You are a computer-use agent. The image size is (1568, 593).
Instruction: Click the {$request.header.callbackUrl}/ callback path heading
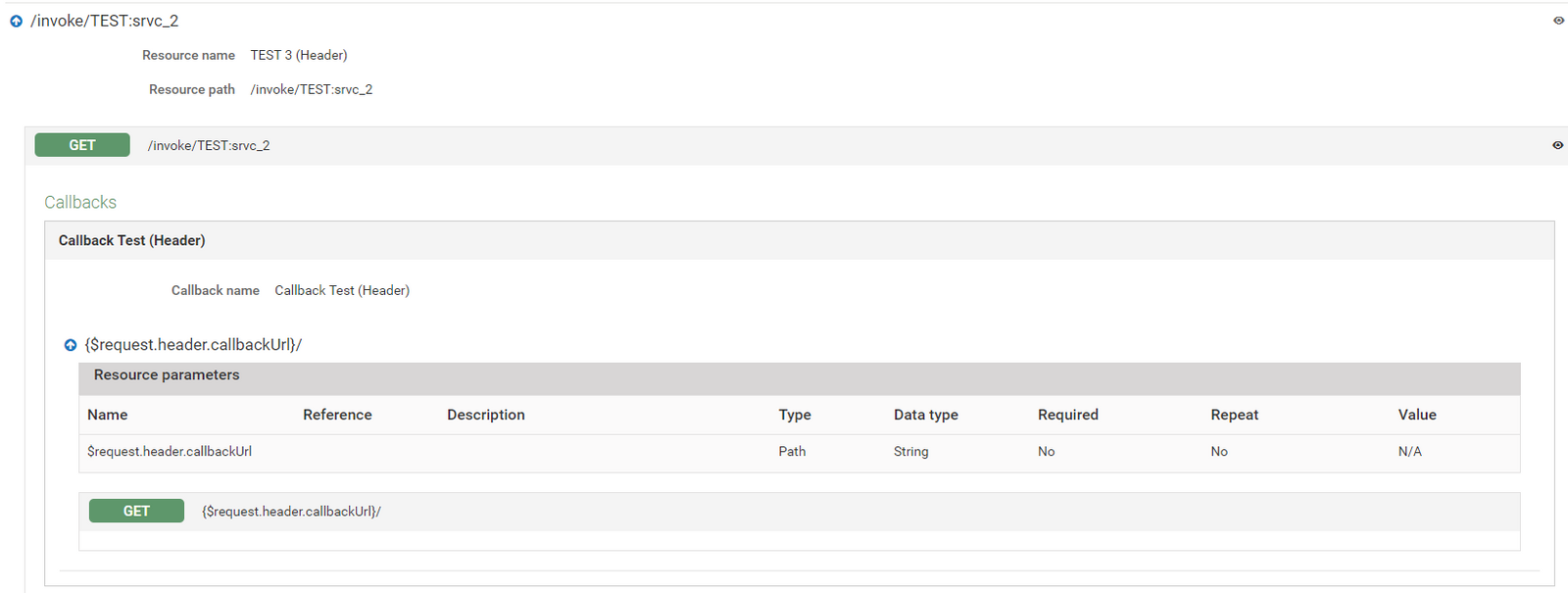point(193,345)
